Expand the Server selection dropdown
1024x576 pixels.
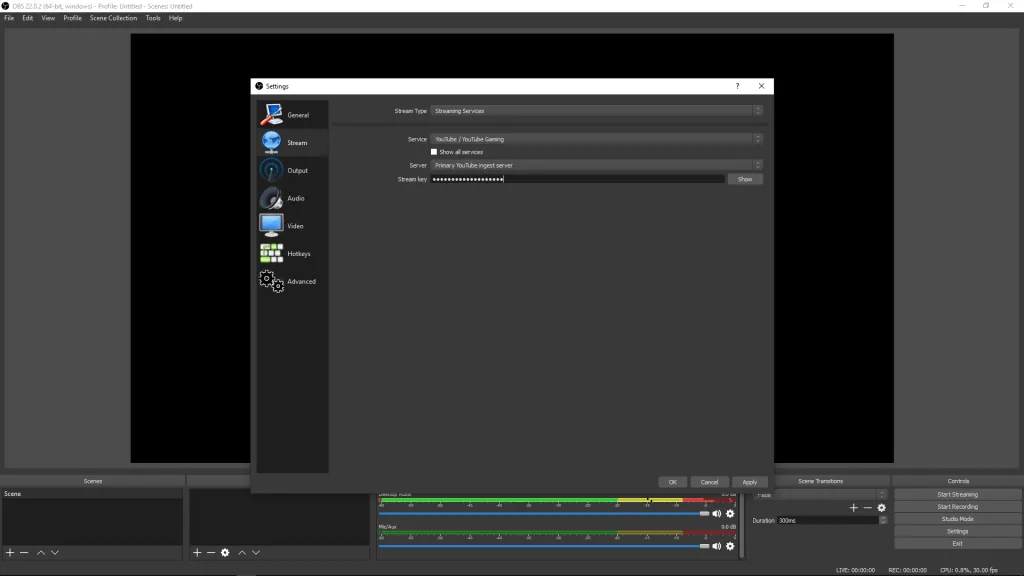(x=595, y=164)
